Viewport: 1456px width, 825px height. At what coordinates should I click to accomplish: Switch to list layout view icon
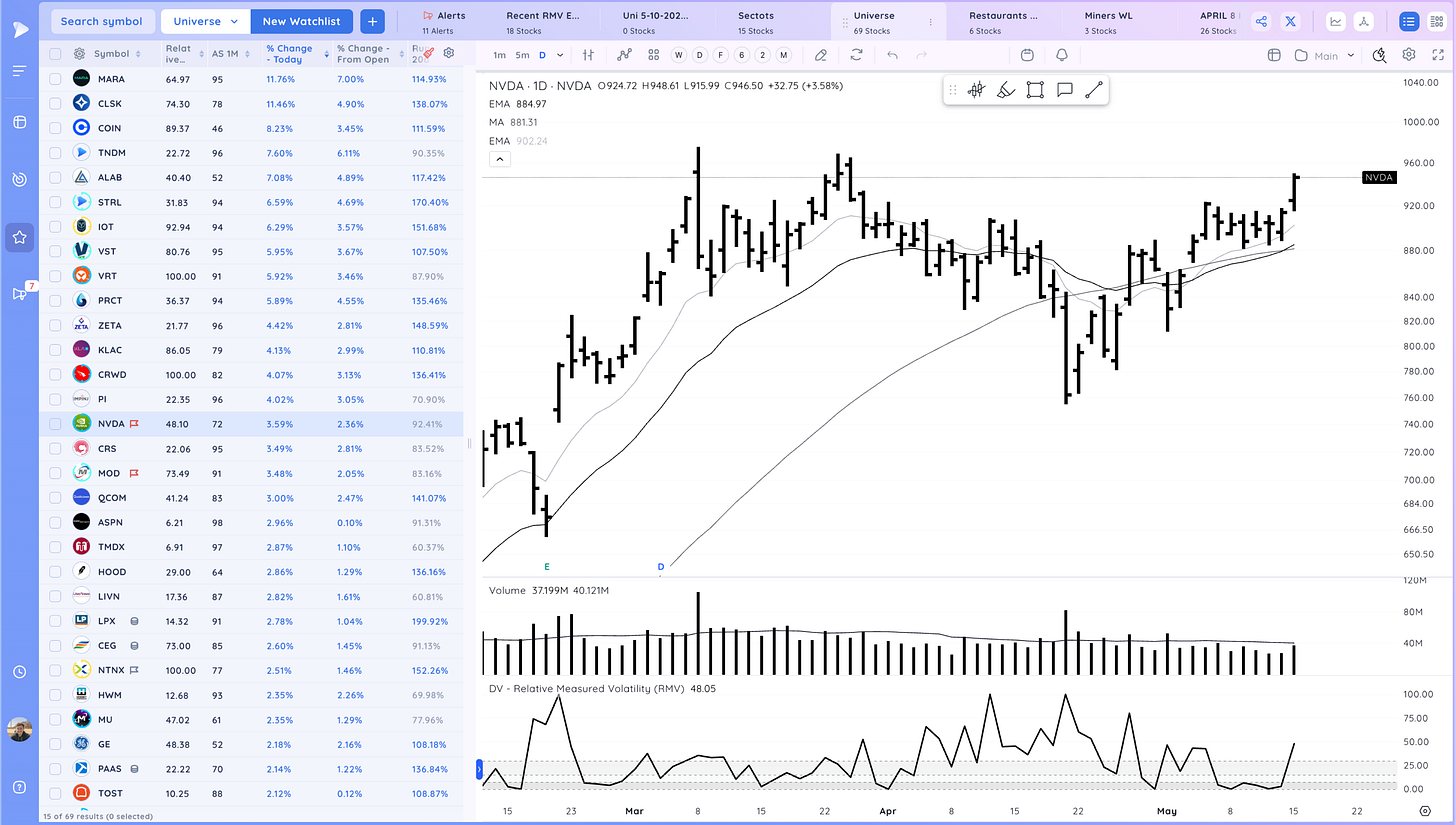(1408, 21)
